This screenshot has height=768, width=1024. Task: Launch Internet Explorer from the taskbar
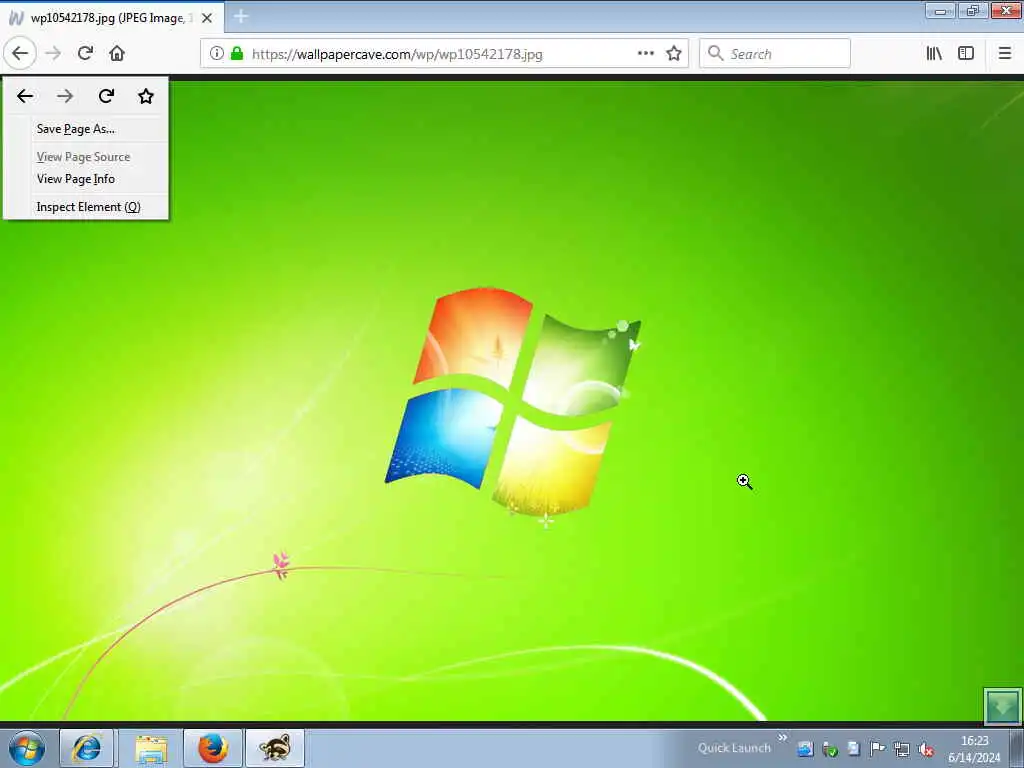(x=87, y=748)
